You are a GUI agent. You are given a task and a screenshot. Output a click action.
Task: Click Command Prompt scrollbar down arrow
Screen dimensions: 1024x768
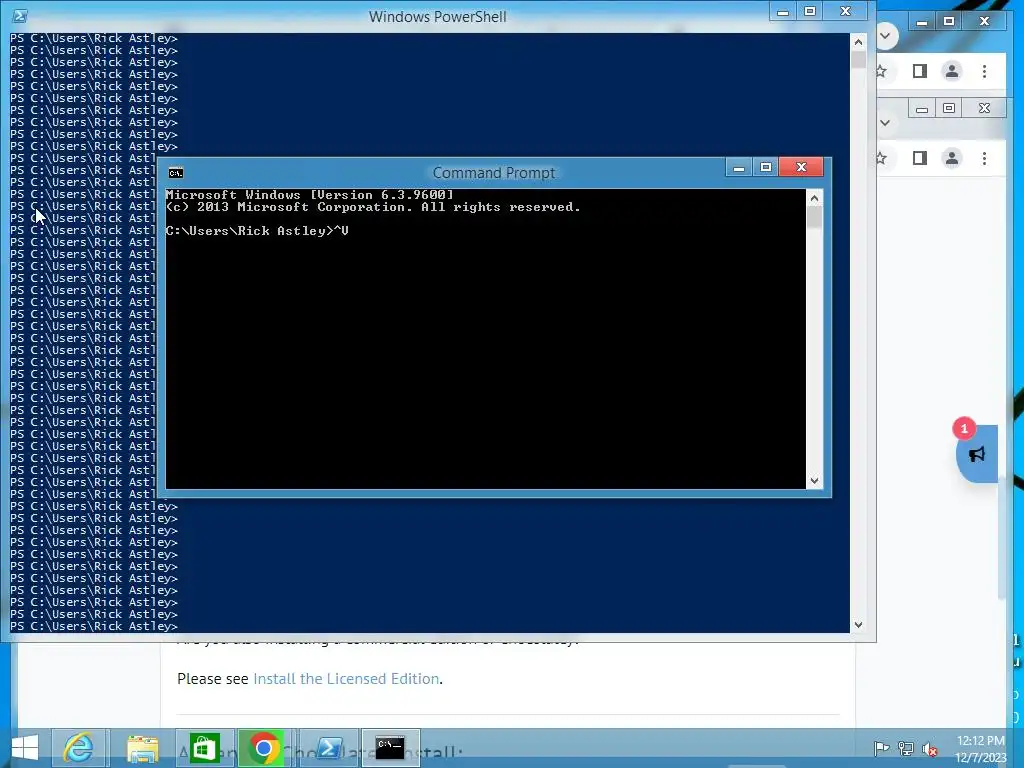(814, 481)
